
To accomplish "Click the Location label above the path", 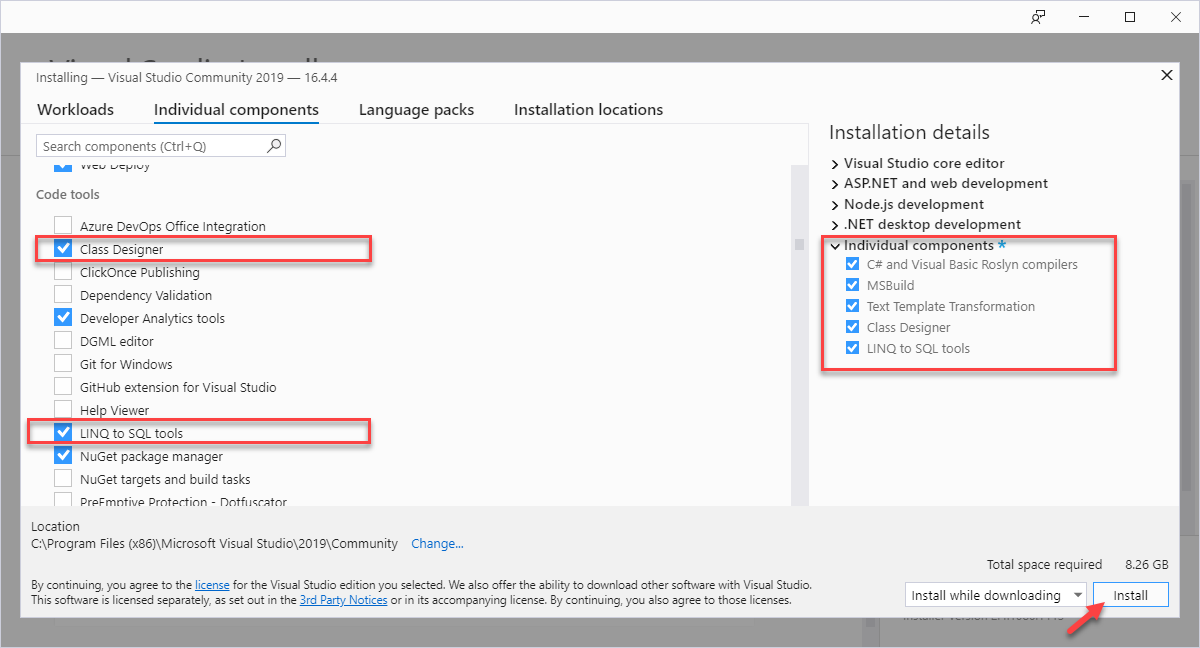I will (55, 526).
